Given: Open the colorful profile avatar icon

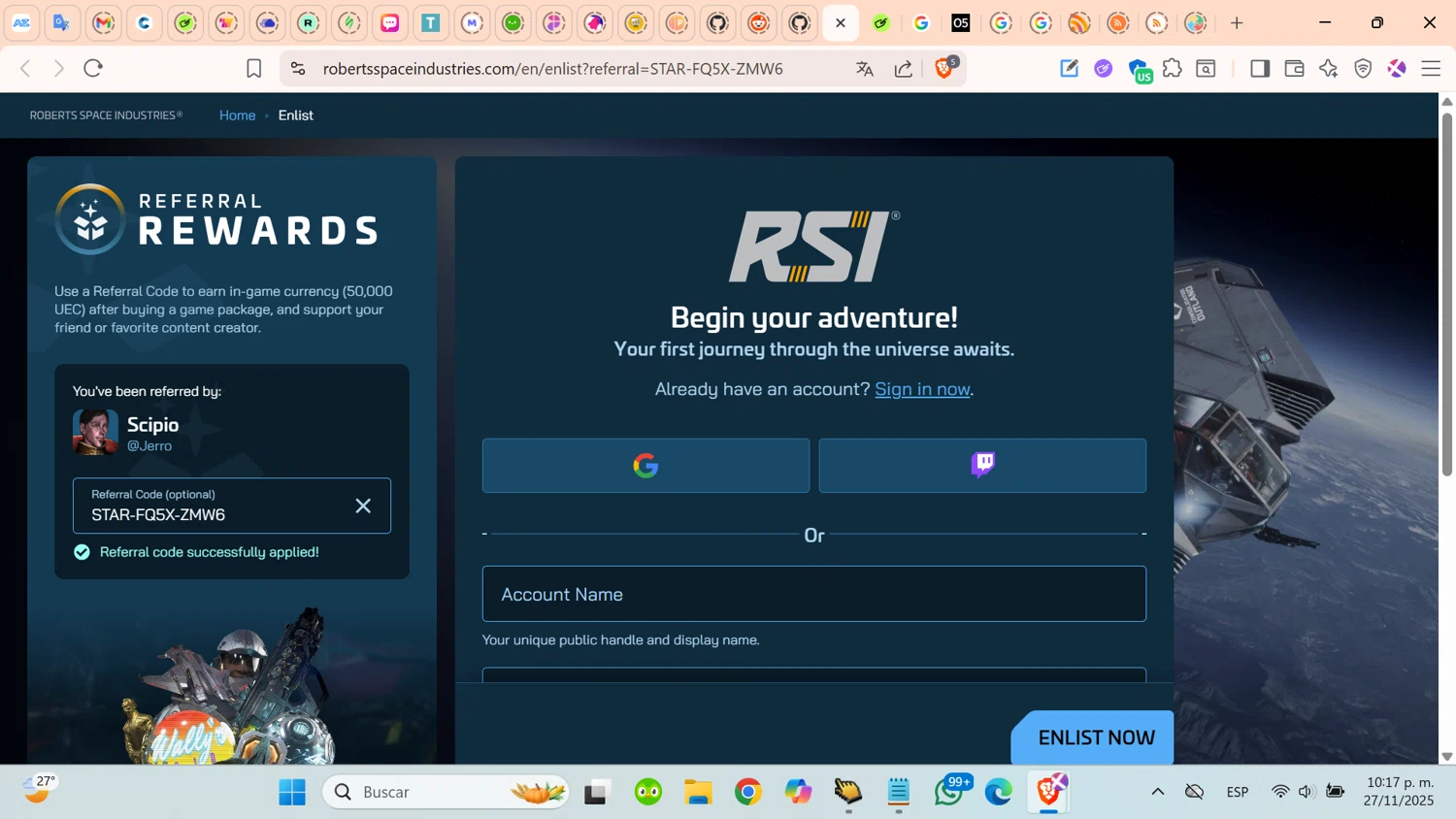Looking at the screenshot, I should (1397, 68).
